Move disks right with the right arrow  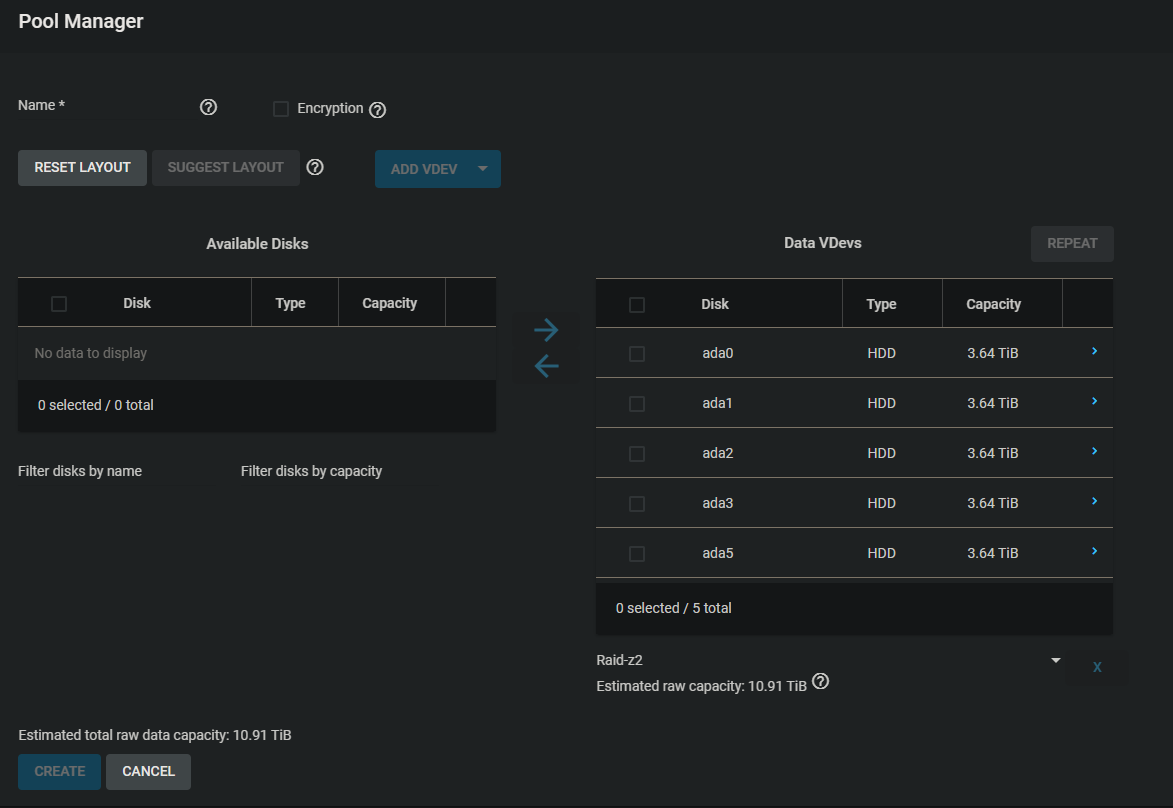pyautogui.click(x=546, y=330)
